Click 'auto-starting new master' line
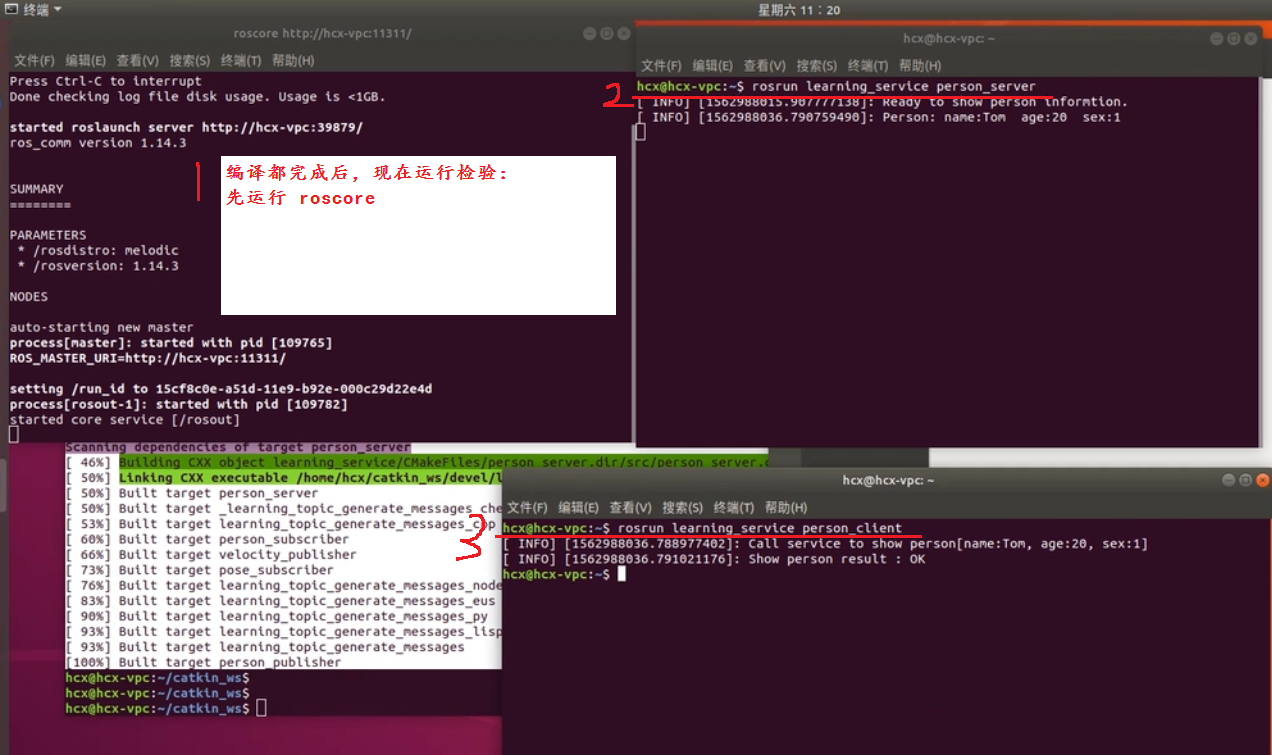Image resolution: width=1272 pixels, height=755 pixels. click(x=102, y=328)
